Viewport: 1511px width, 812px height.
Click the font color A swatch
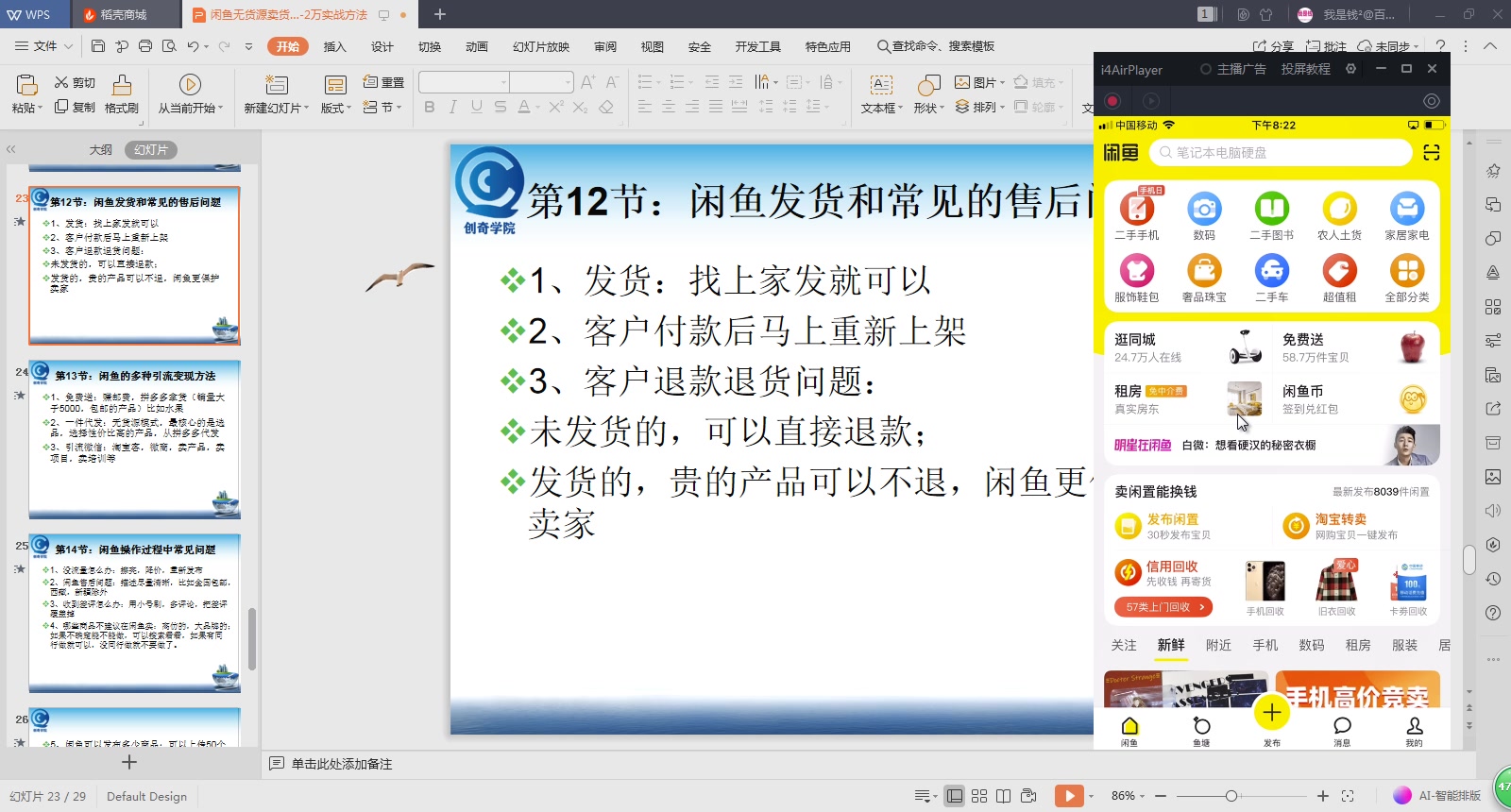tap(524, 107)
